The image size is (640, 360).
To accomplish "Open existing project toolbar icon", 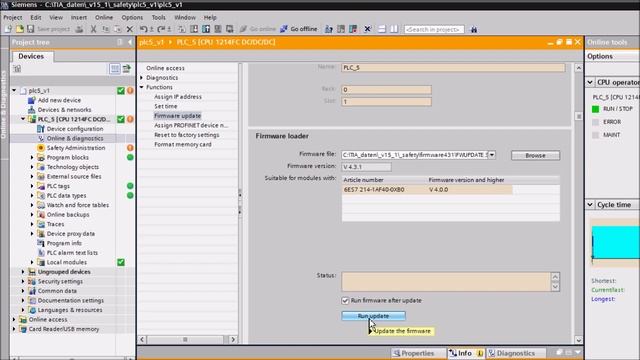I will coord(20,29).
